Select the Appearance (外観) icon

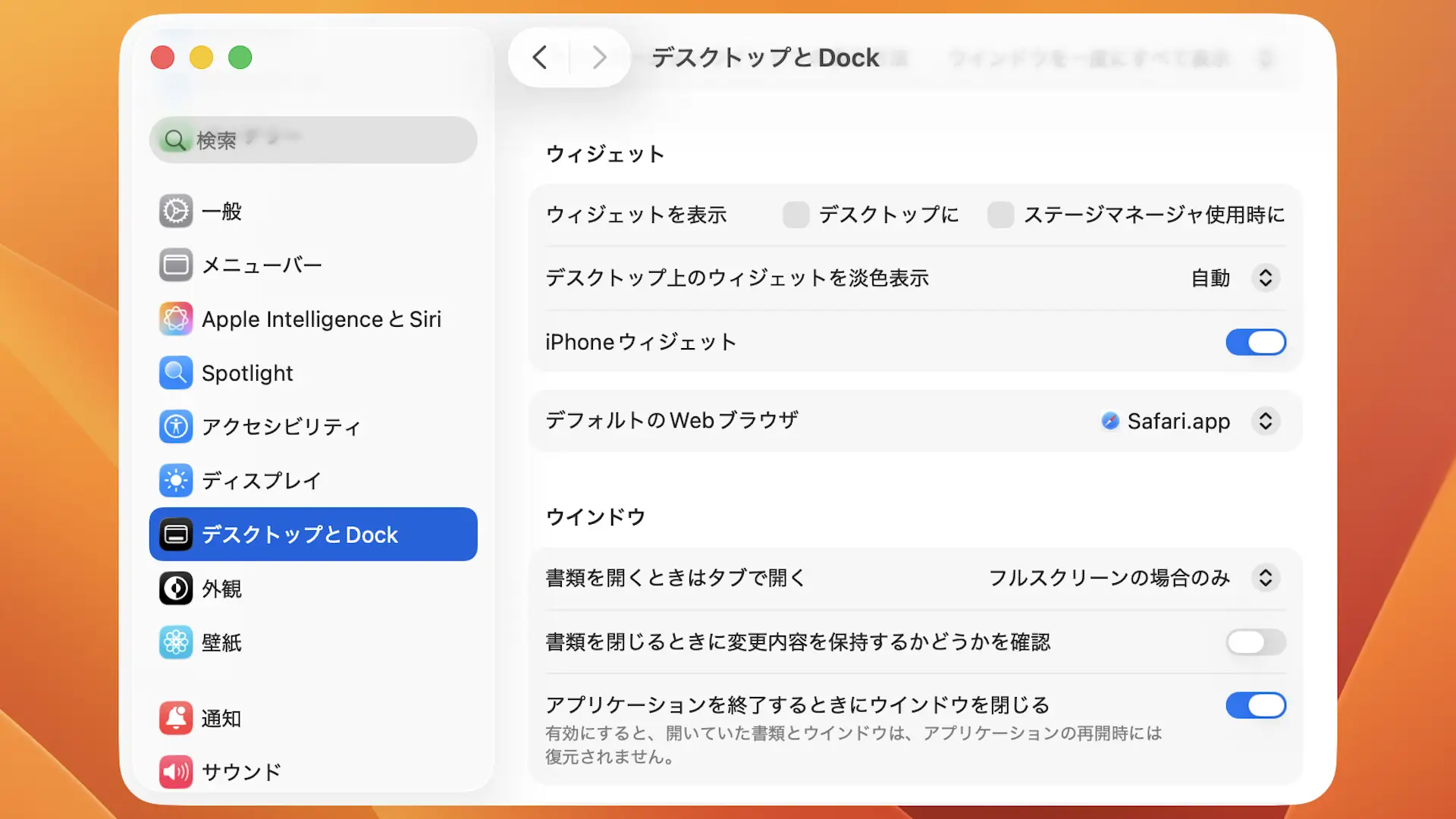point(176,588)
